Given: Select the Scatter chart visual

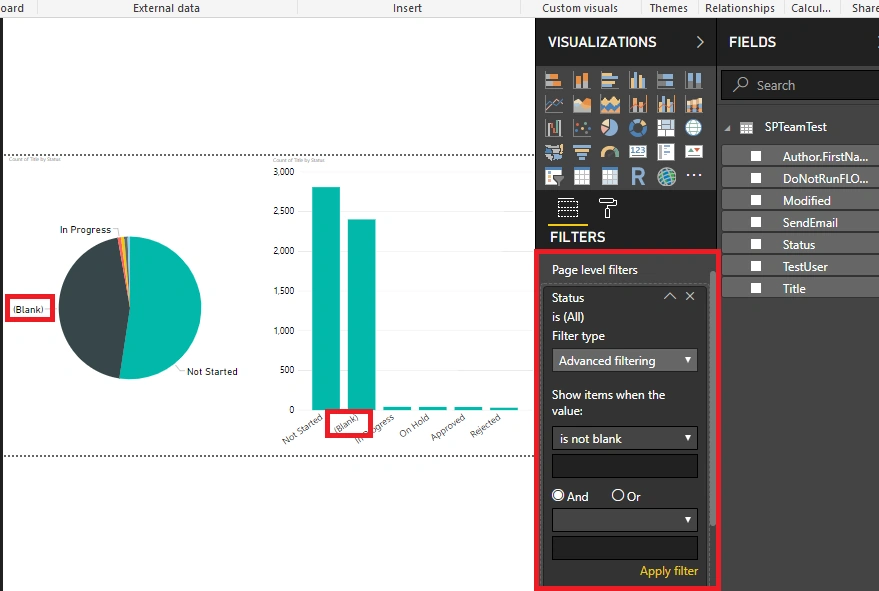Looking at the screenshot, I should pos(581,128).
